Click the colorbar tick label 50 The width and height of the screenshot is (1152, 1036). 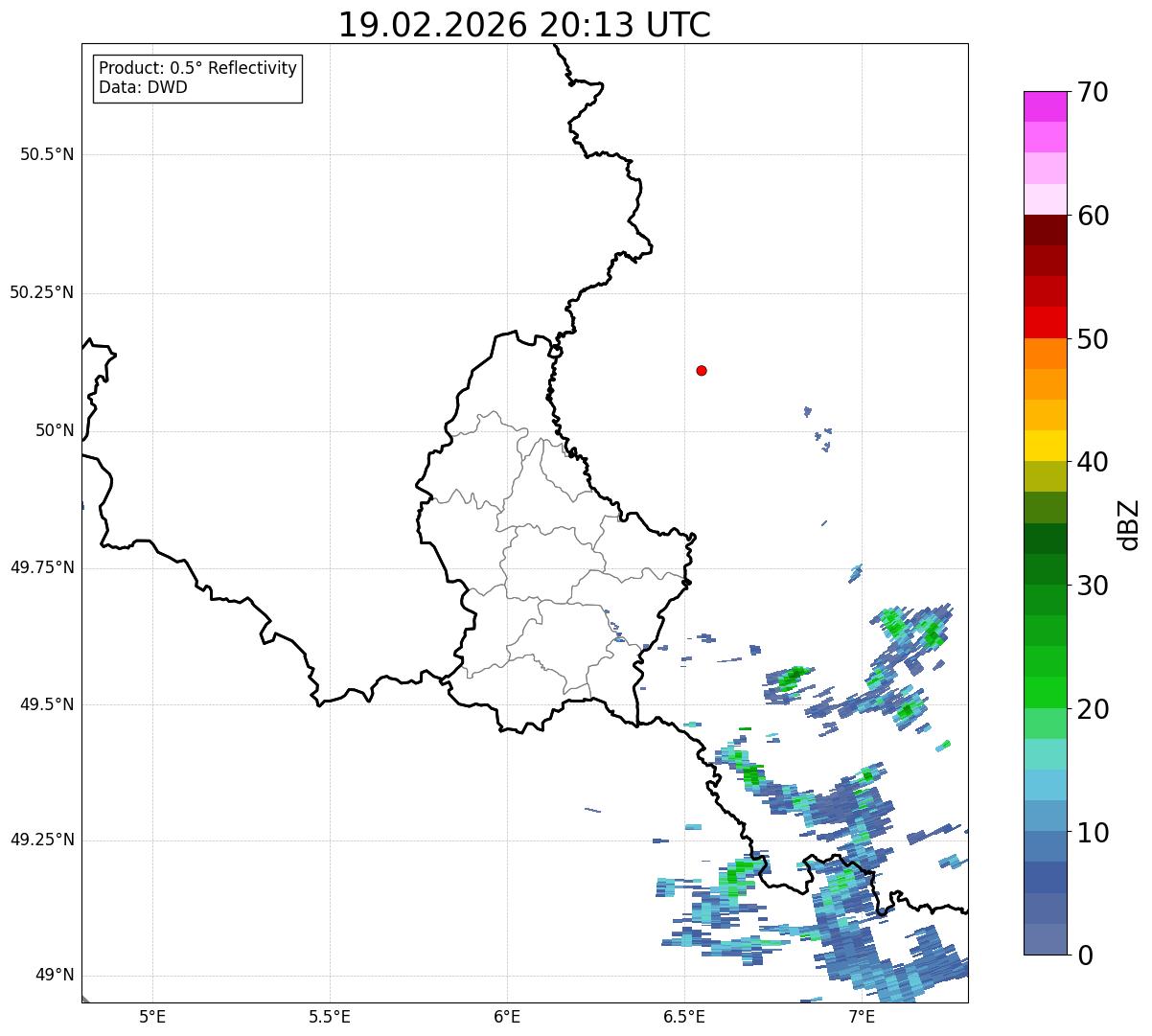pyautogui.click(x=1093, y=339)
